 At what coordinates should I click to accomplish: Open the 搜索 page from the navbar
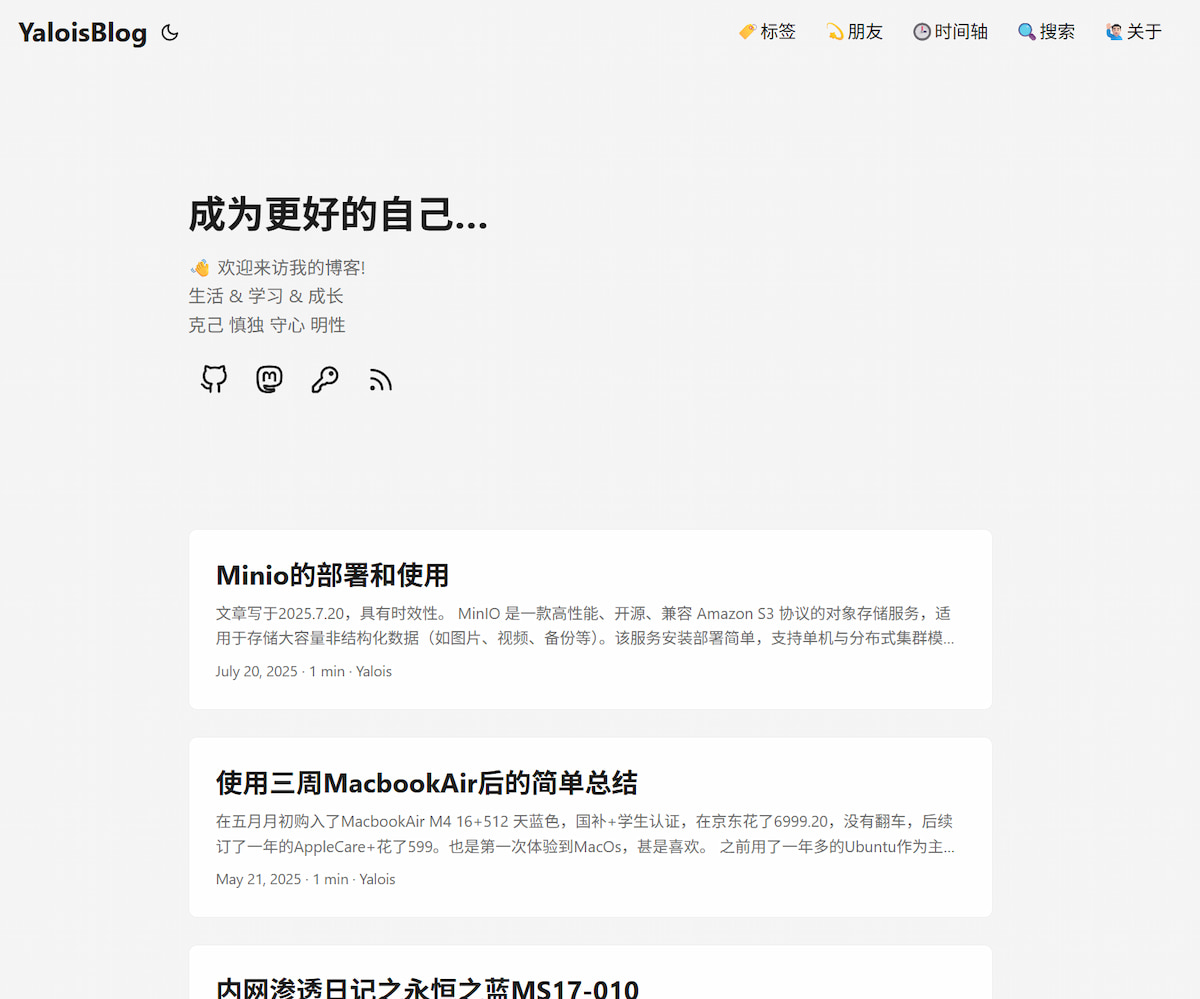(1056, 31)
